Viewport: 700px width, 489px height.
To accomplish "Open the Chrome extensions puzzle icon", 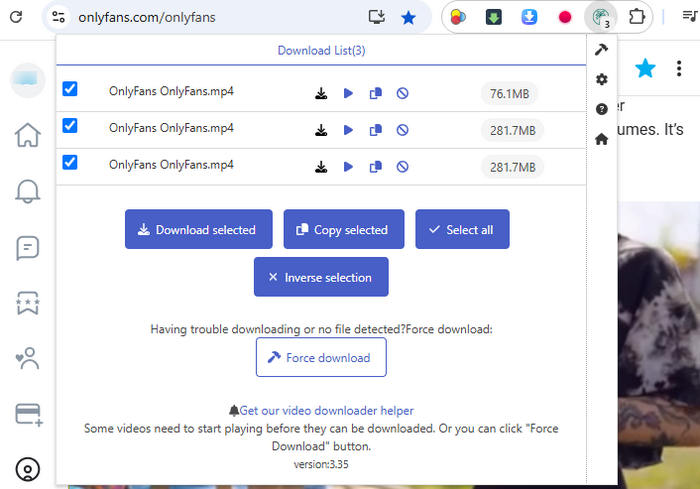I will [x=635, y=17].
